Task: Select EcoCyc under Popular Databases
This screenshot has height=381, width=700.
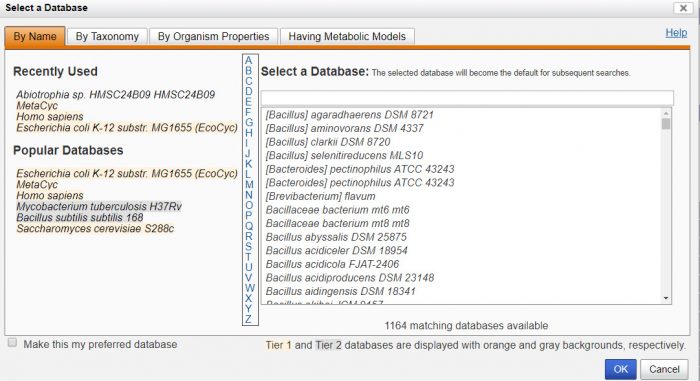Action: click(x=127, y=173)
